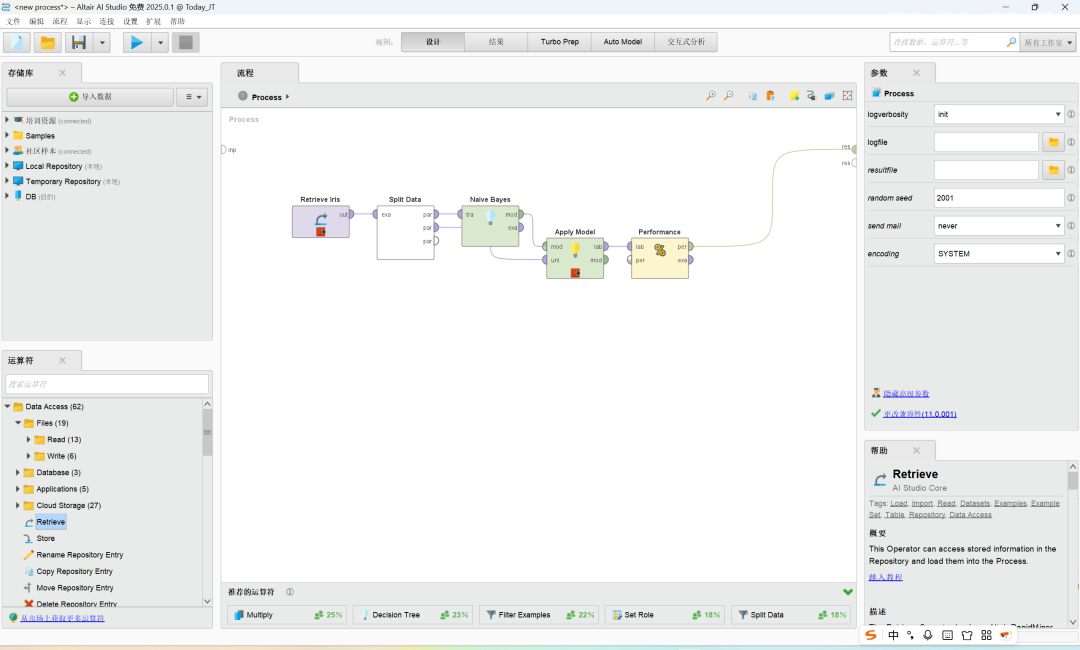1080x650 pixels.
Task: Open the workspace scope dropdown next to search
Action: click(1048, 42)
